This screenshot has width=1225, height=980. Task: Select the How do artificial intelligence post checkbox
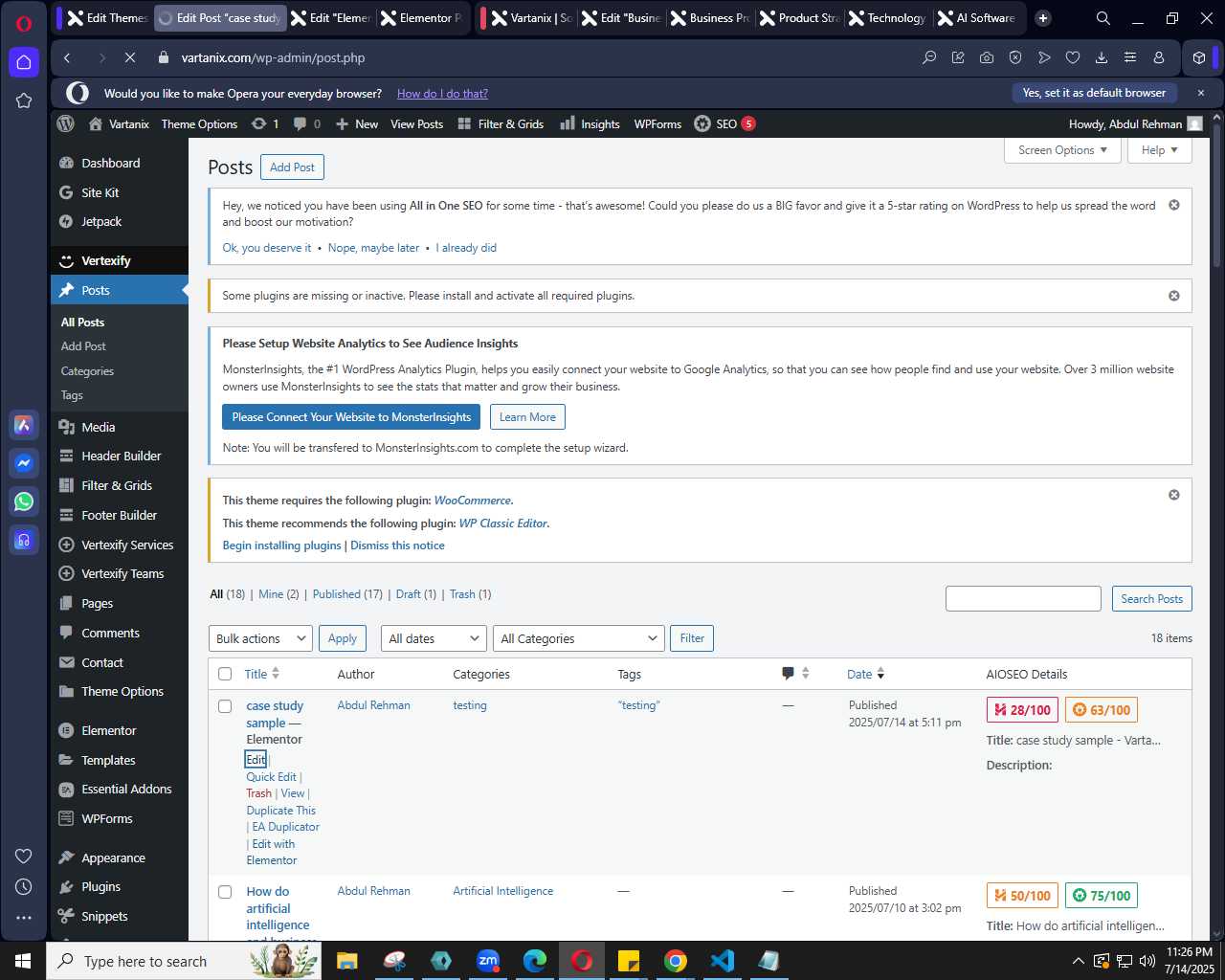(x=225, y=892)
